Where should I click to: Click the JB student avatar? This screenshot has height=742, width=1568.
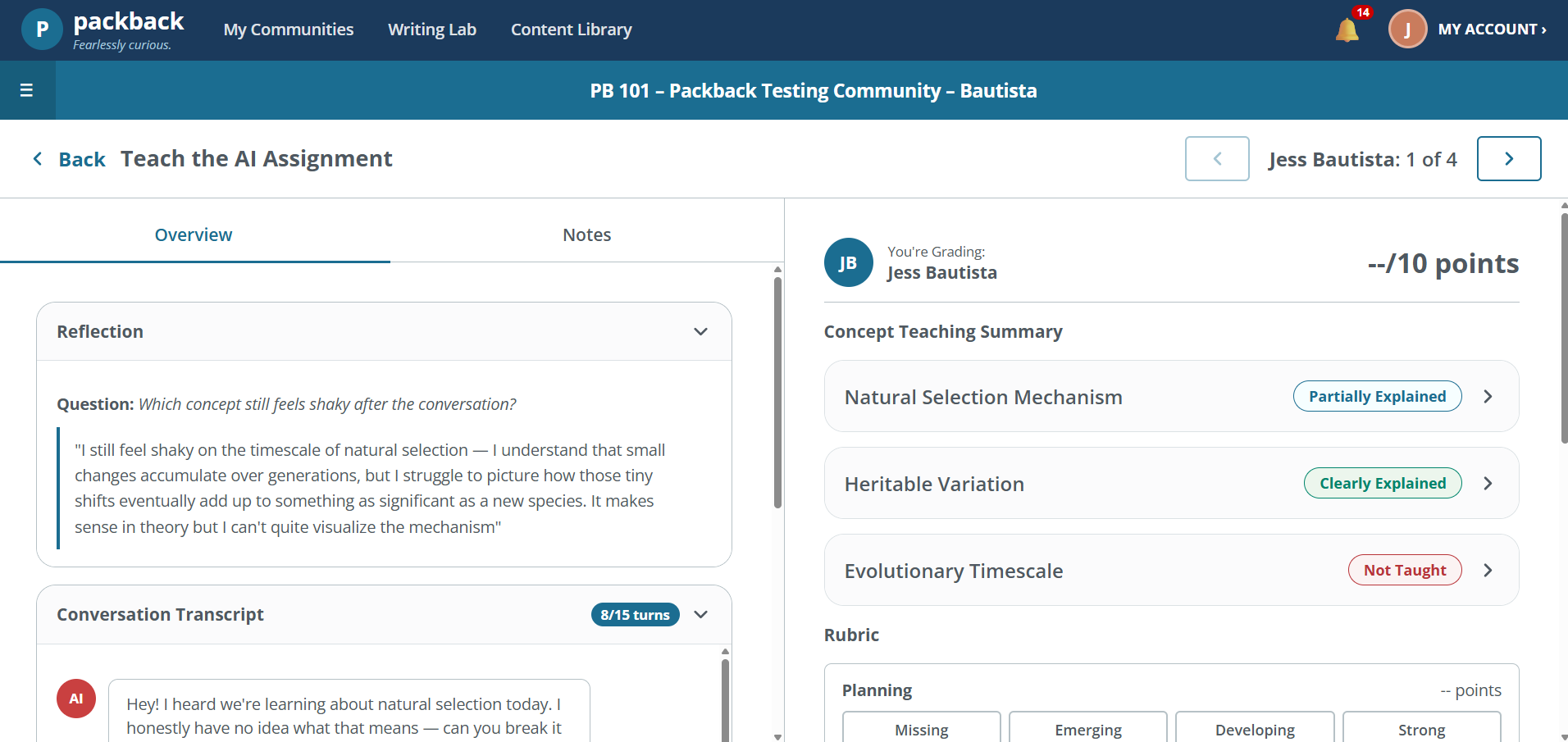pyautogui.click(x=848, y=262)
